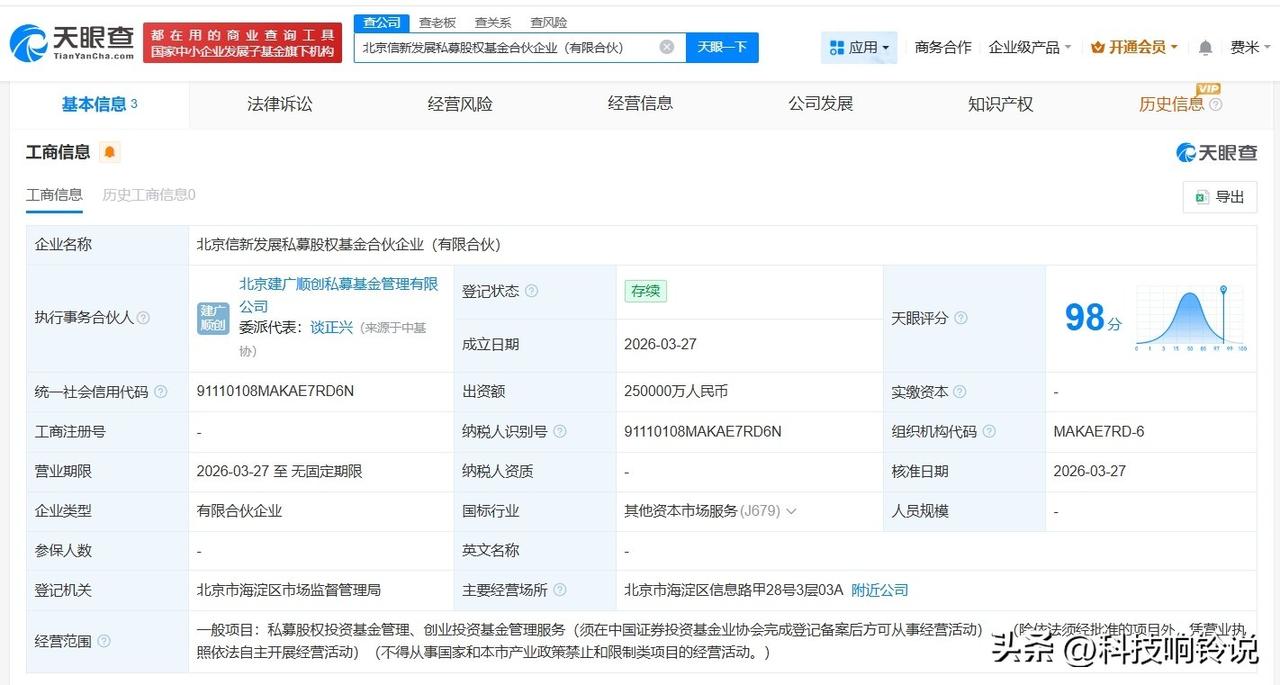Click the 谈正兴 representative link

331,327
